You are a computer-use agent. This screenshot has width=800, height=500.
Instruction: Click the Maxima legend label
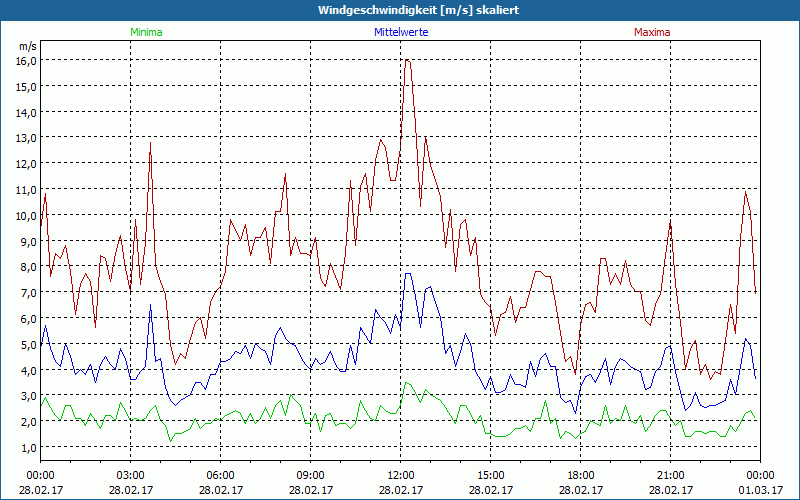click(652, 32)
